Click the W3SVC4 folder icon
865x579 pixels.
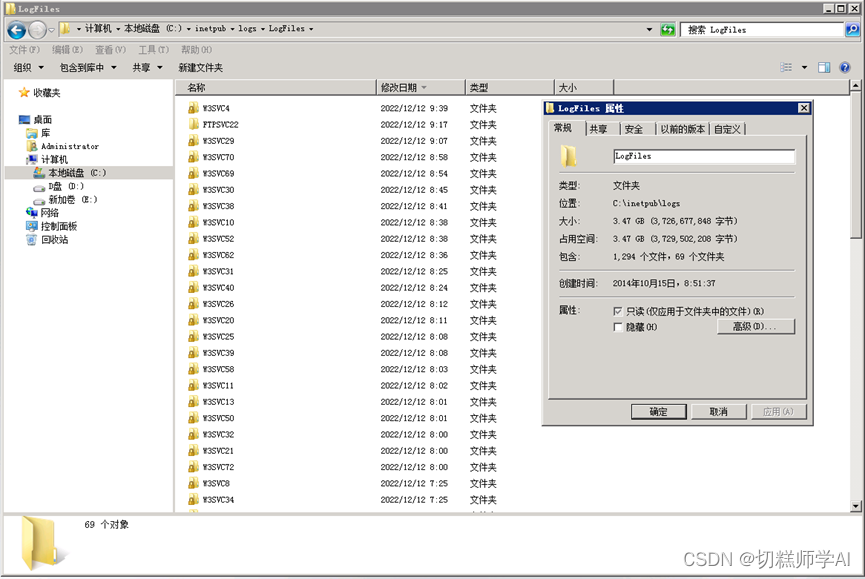point(193,108)
